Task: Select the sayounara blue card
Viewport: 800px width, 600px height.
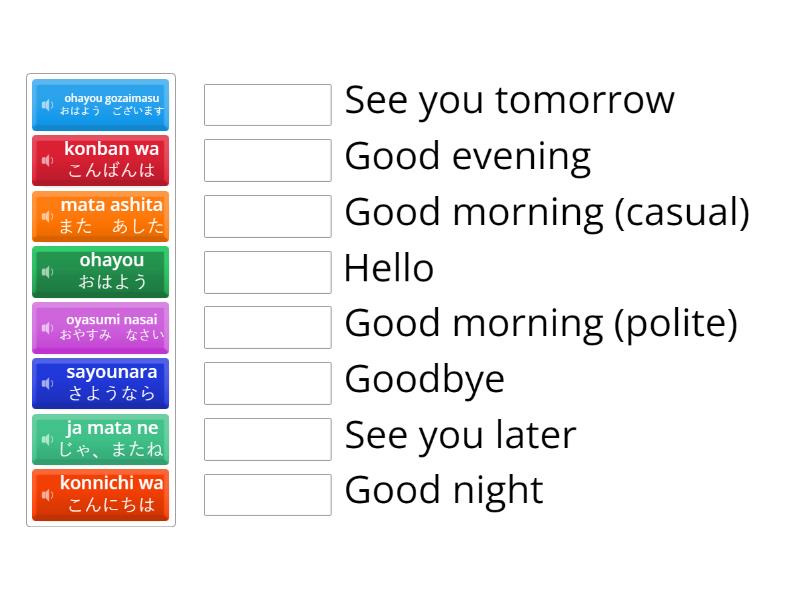Action: point(100,383)
